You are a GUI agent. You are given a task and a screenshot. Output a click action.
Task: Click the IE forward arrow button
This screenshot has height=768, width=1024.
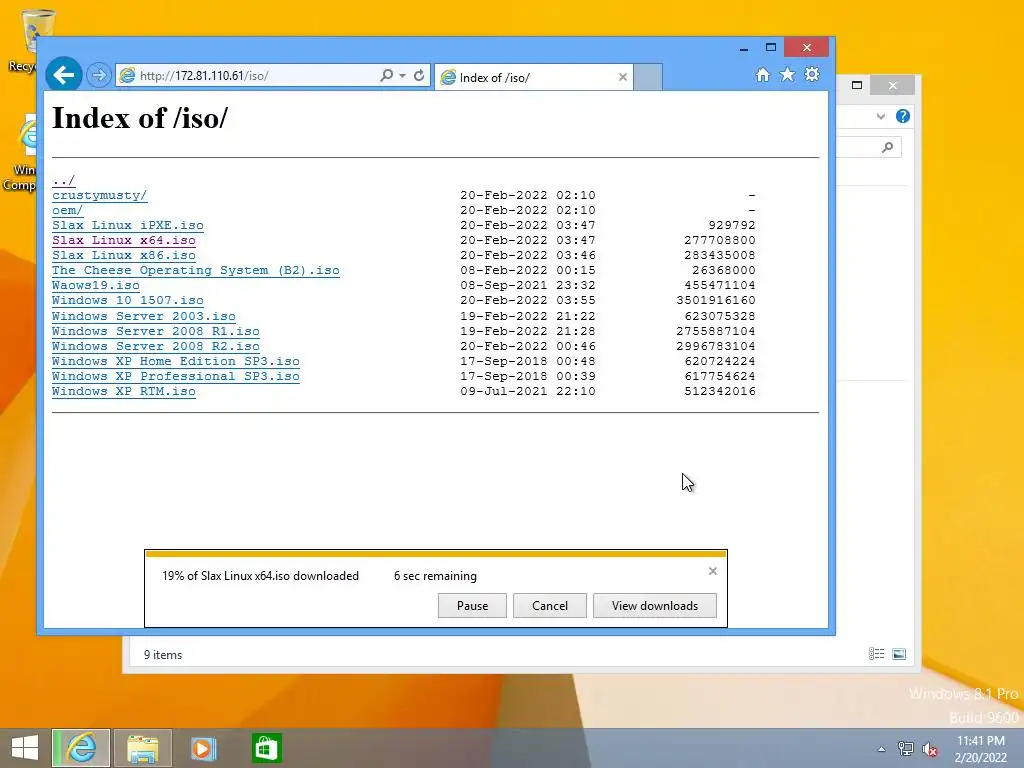(99, 75)
